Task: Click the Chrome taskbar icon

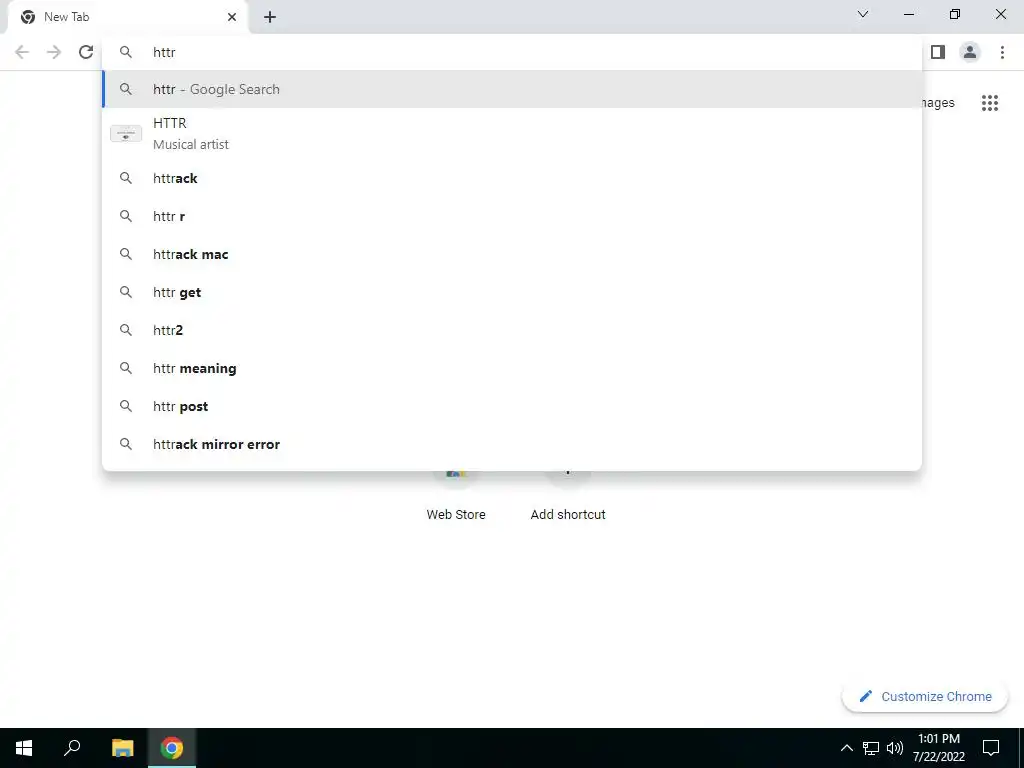Action: pos(172,748)
